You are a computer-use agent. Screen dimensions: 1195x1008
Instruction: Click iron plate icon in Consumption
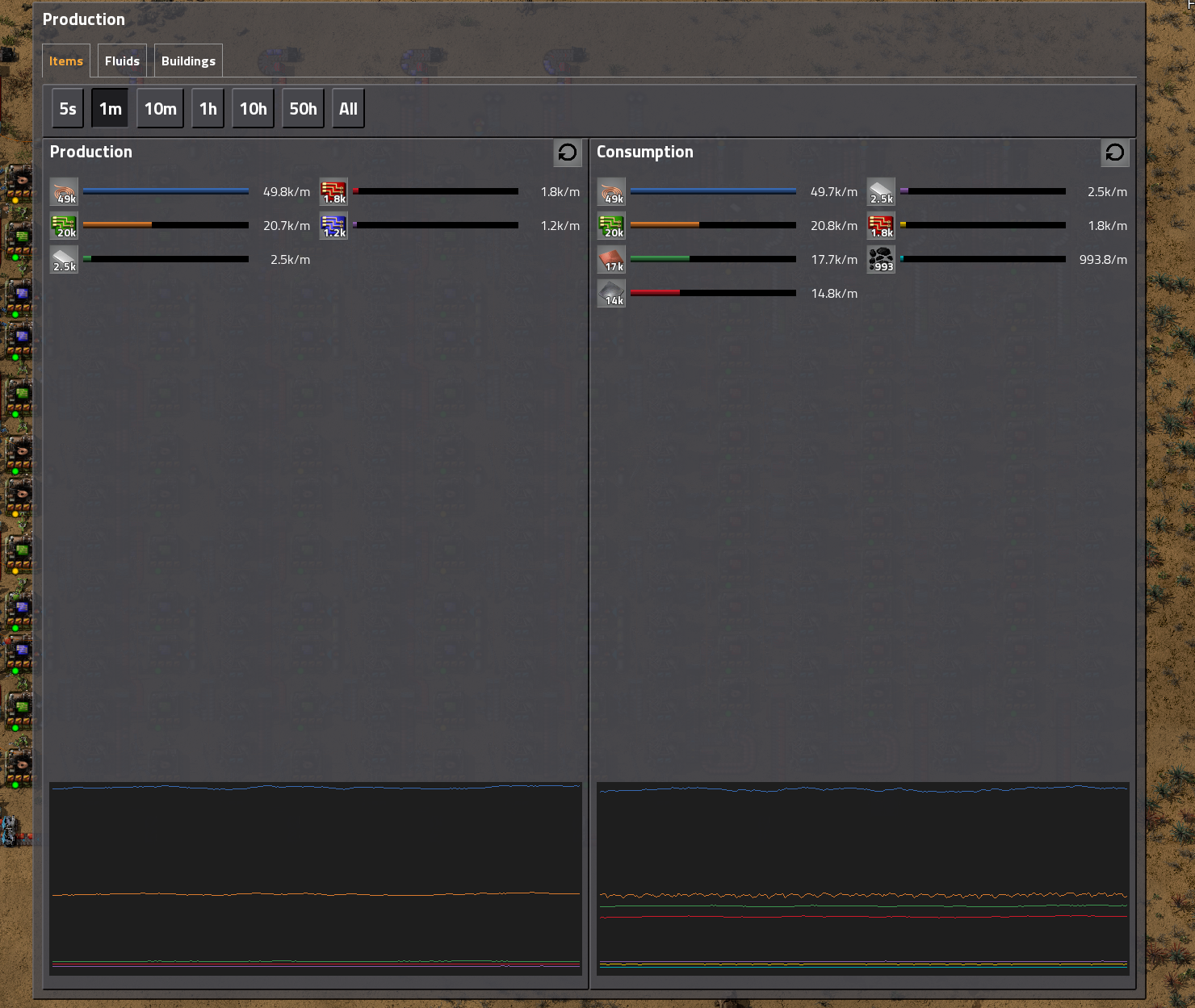click(x=611, y=294)
